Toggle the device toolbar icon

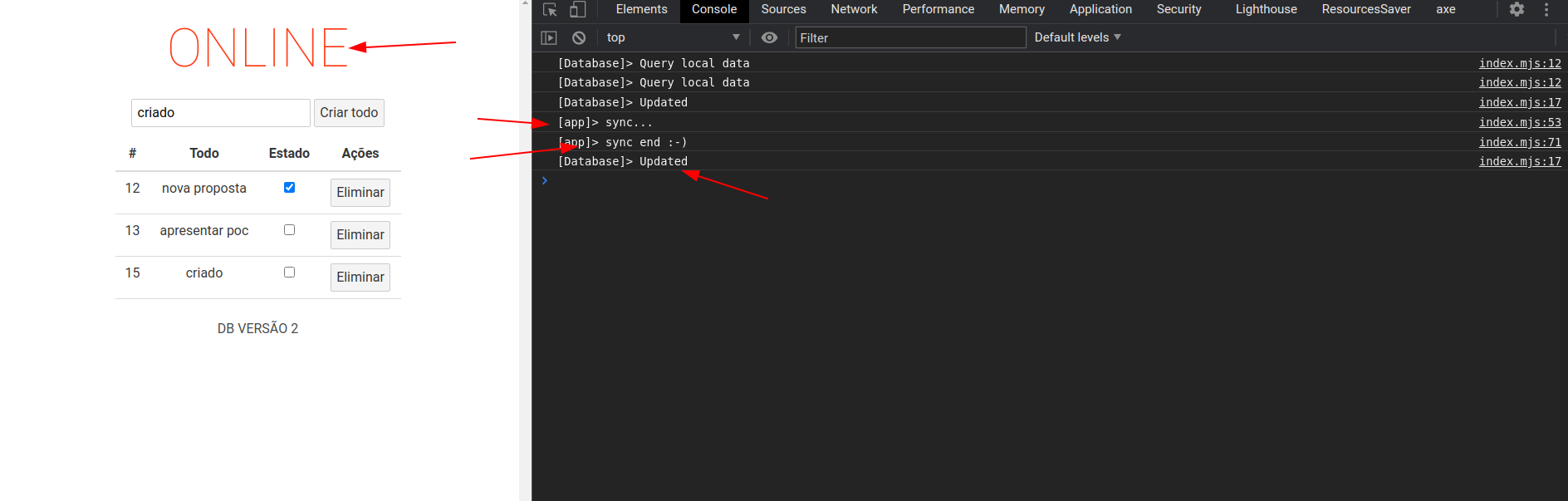pyautogui.click(x=577, y=10)
